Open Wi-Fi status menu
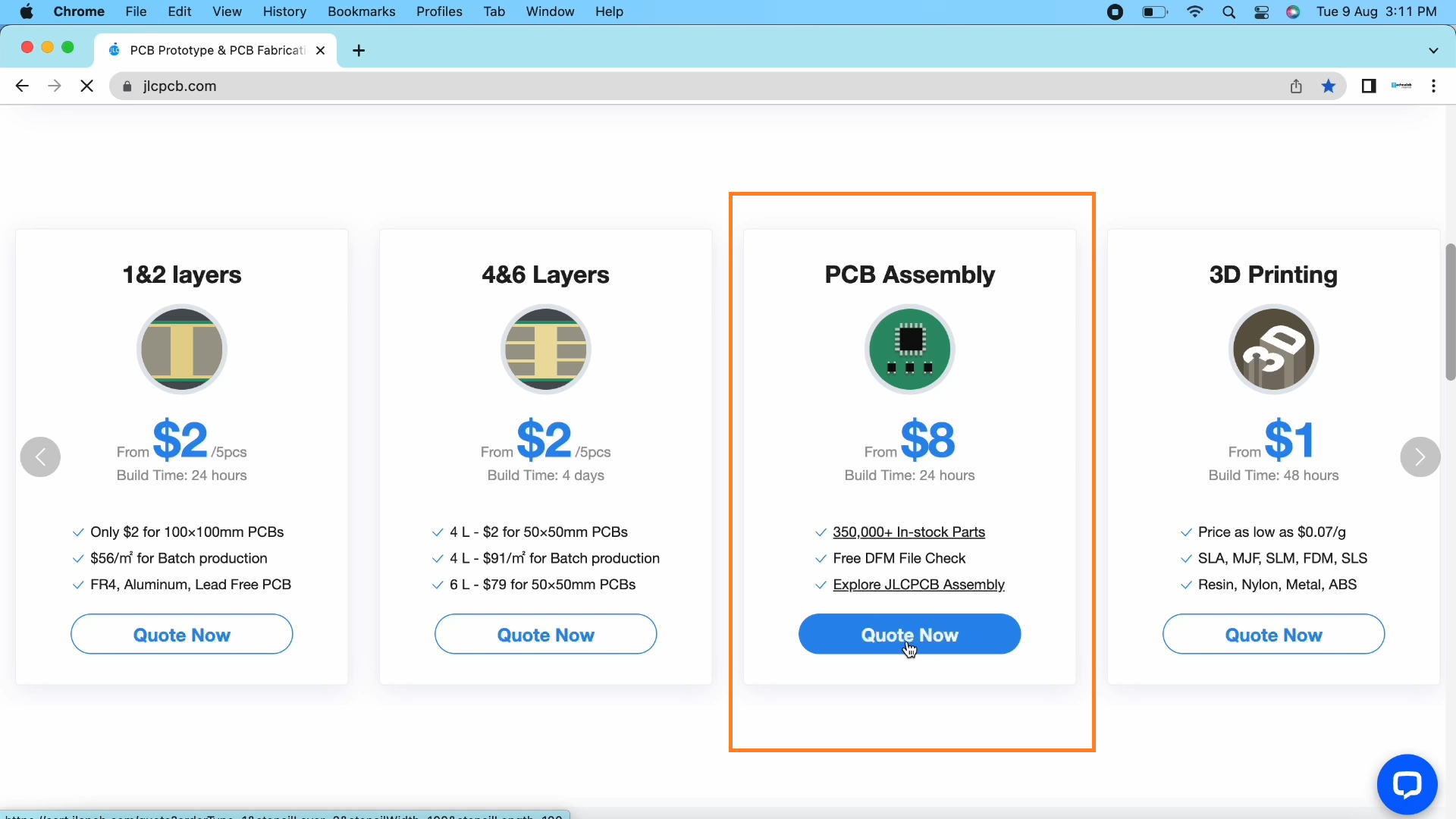The image size is (1456, 819). pos(1195,11)
